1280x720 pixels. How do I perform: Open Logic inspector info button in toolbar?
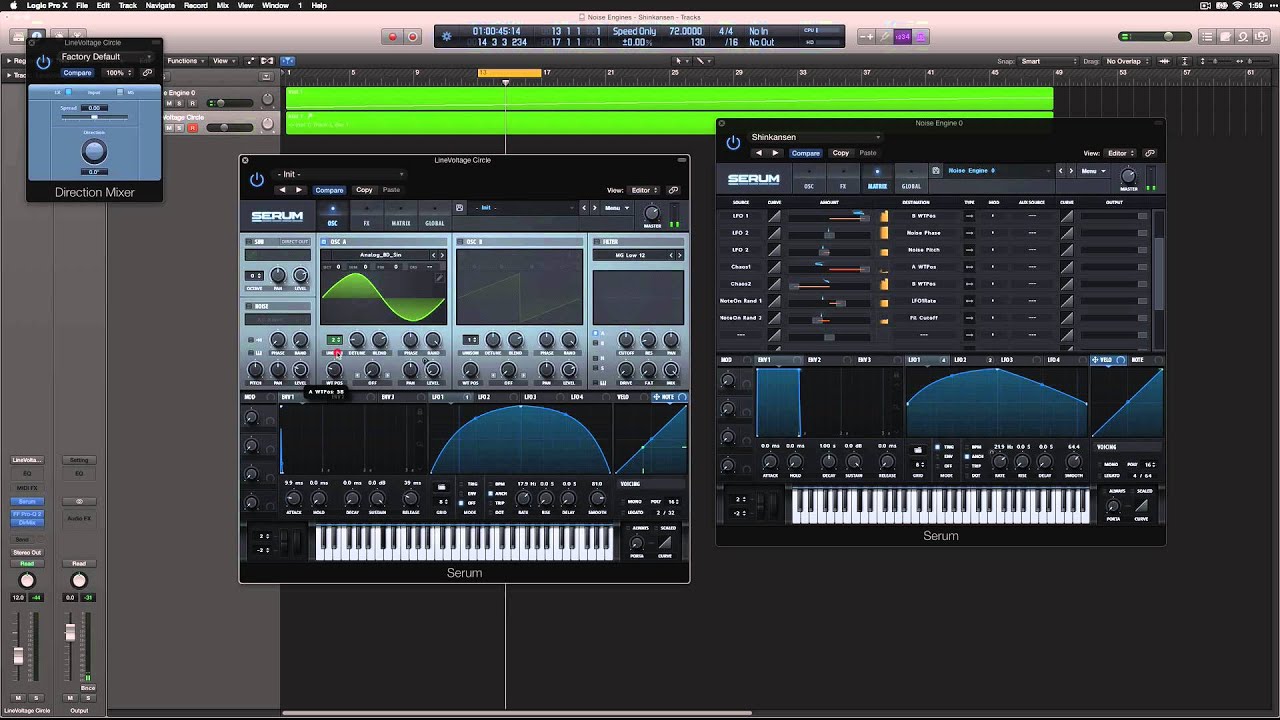click(35, 37)
